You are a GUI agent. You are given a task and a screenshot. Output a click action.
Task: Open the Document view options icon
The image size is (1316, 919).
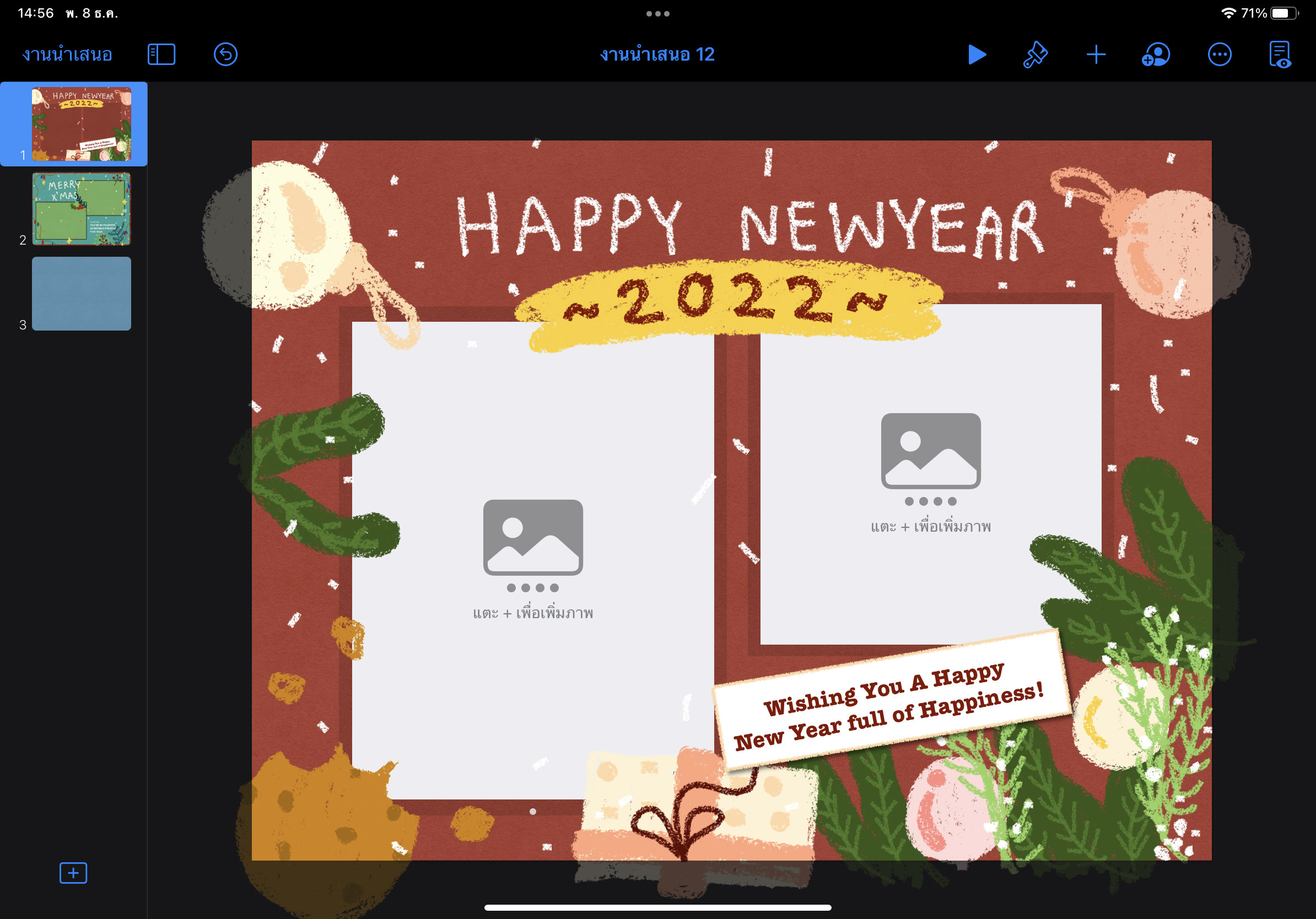click(1280, 55)
